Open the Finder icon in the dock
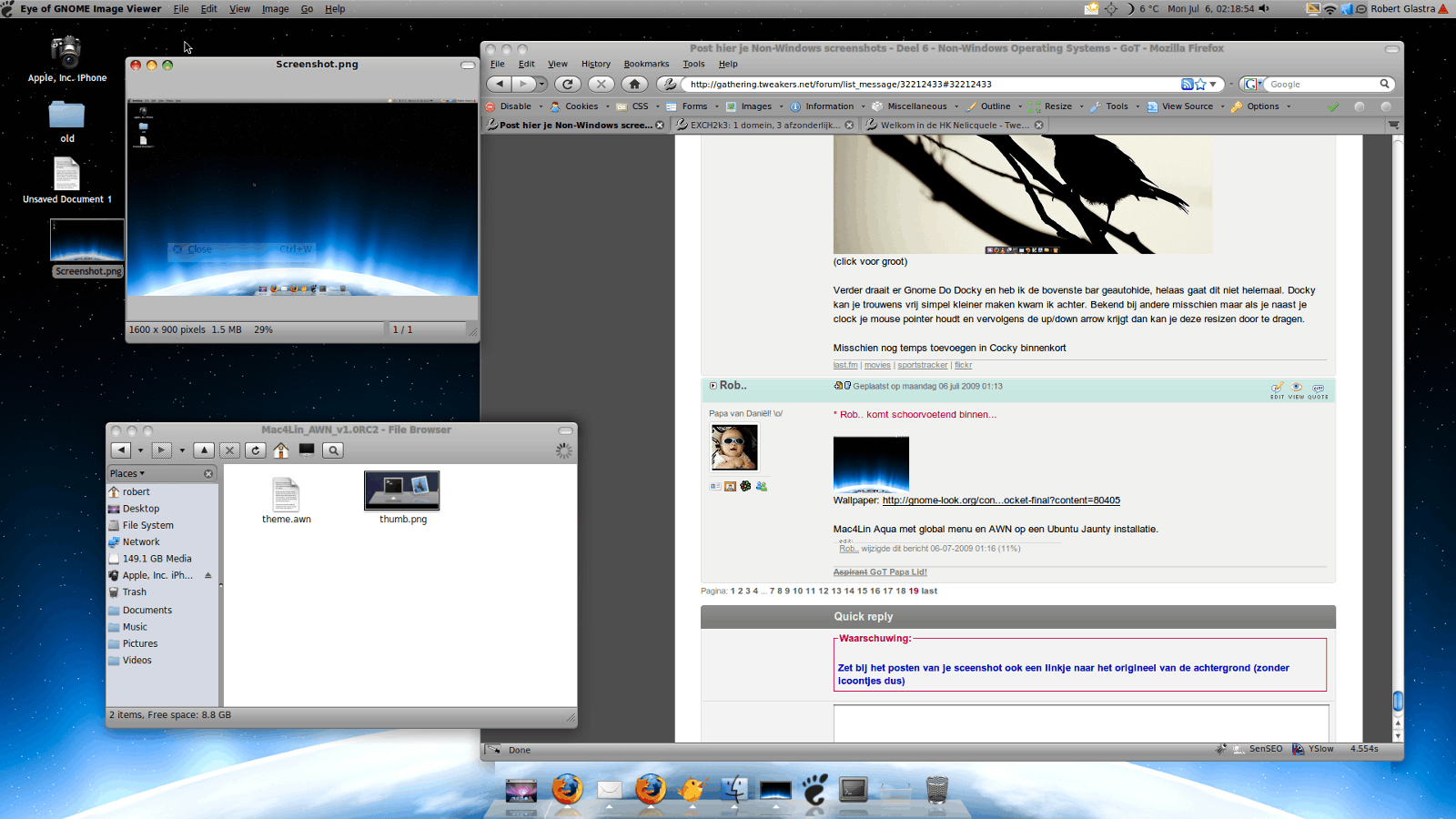The width and height of the screenshot is (1456, 819). [734, 788]
